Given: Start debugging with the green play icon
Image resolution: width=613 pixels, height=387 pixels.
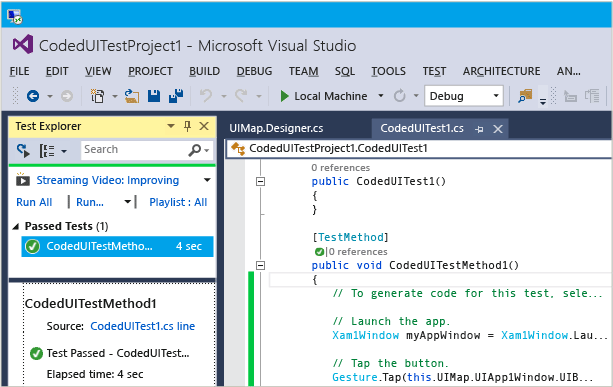Looking at the screenshot, I should (x=284, y=96).
